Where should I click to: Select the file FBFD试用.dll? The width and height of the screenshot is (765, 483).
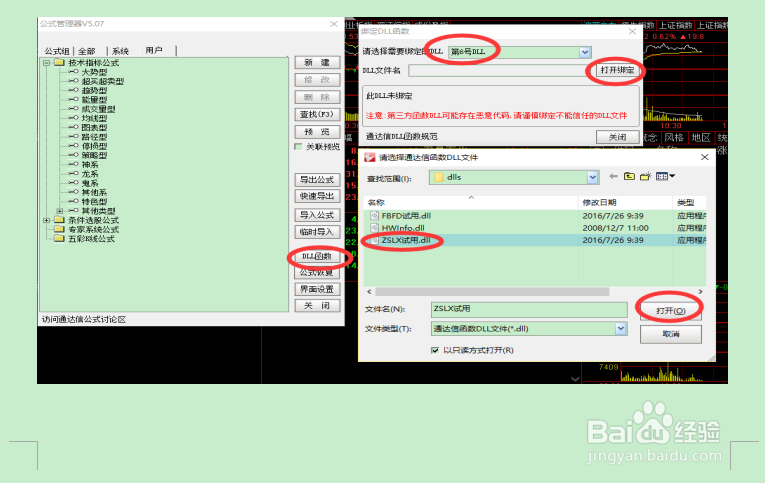[x=406, y=216]
